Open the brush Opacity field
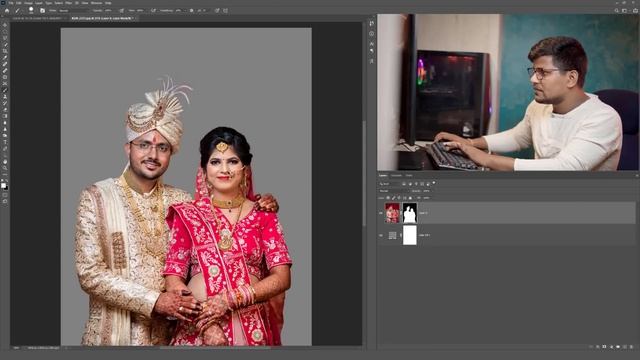Image resolution: width=640 pixels, height=360 pixels. pos(109,11)
